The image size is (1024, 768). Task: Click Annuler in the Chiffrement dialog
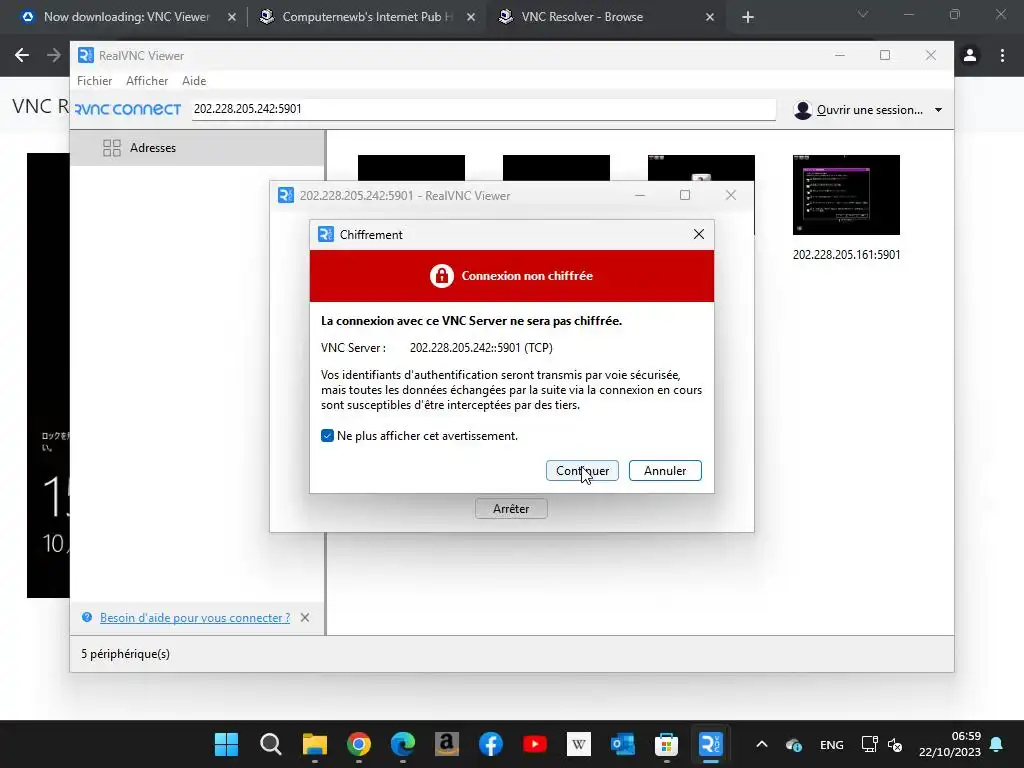[x=665, y=470]
